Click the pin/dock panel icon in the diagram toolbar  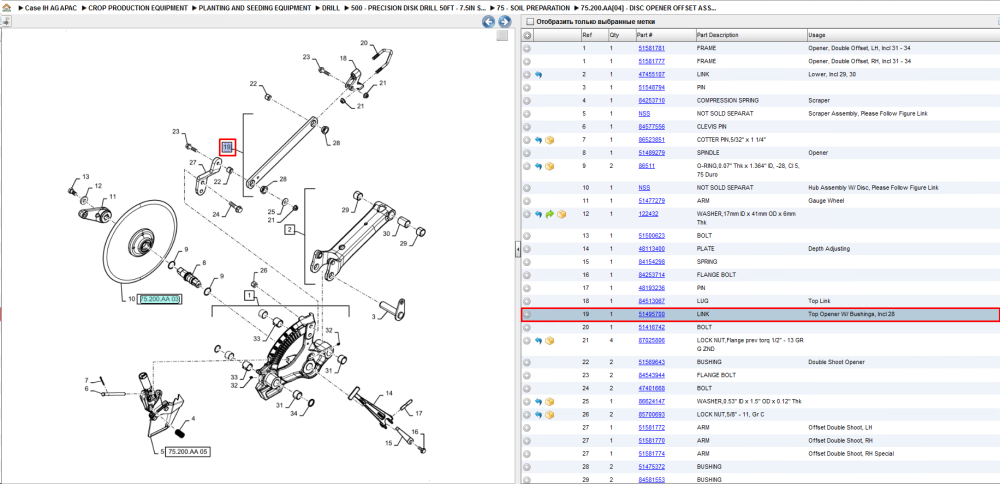[6, 22]
